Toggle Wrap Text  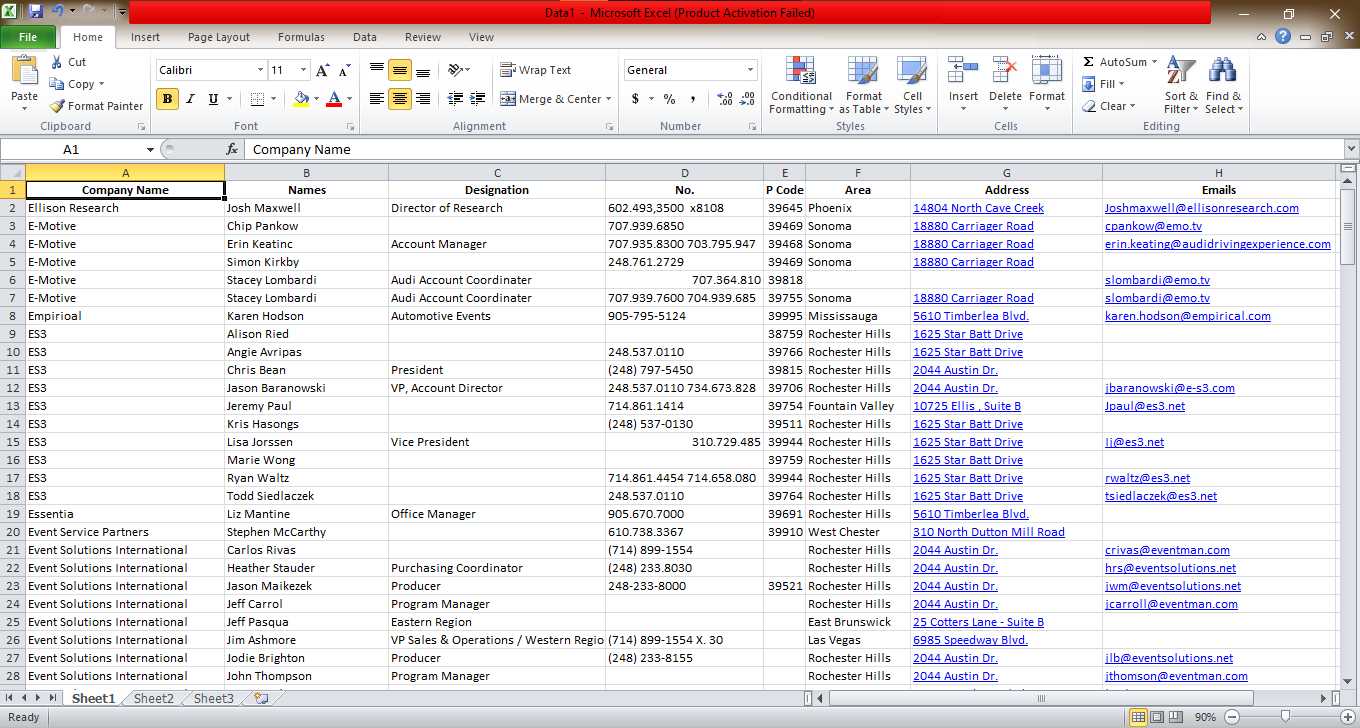pyautogui.click(x=536, y=70)
